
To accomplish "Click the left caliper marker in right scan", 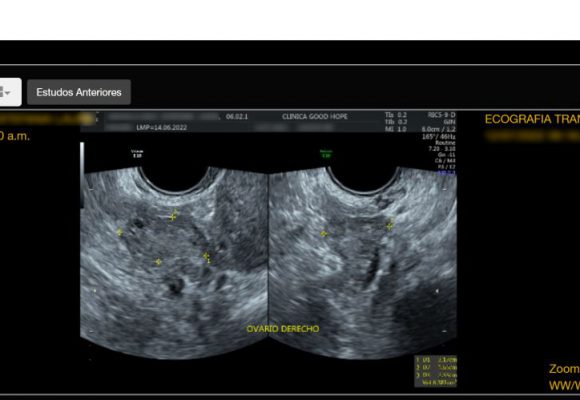I will pyautogui.click(x=324, y=233).
